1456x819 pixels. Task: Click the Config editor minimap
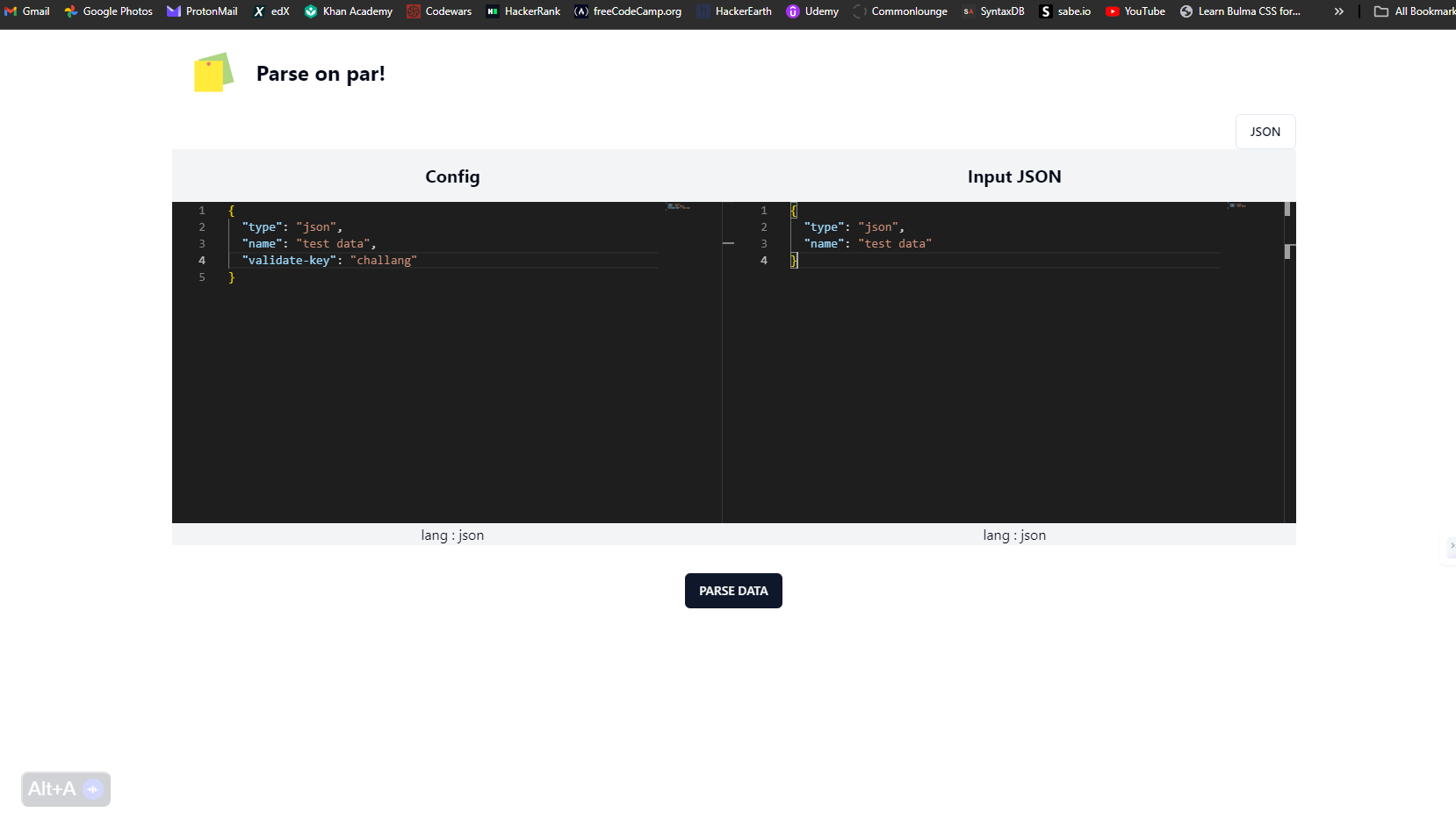pos(679,207)
